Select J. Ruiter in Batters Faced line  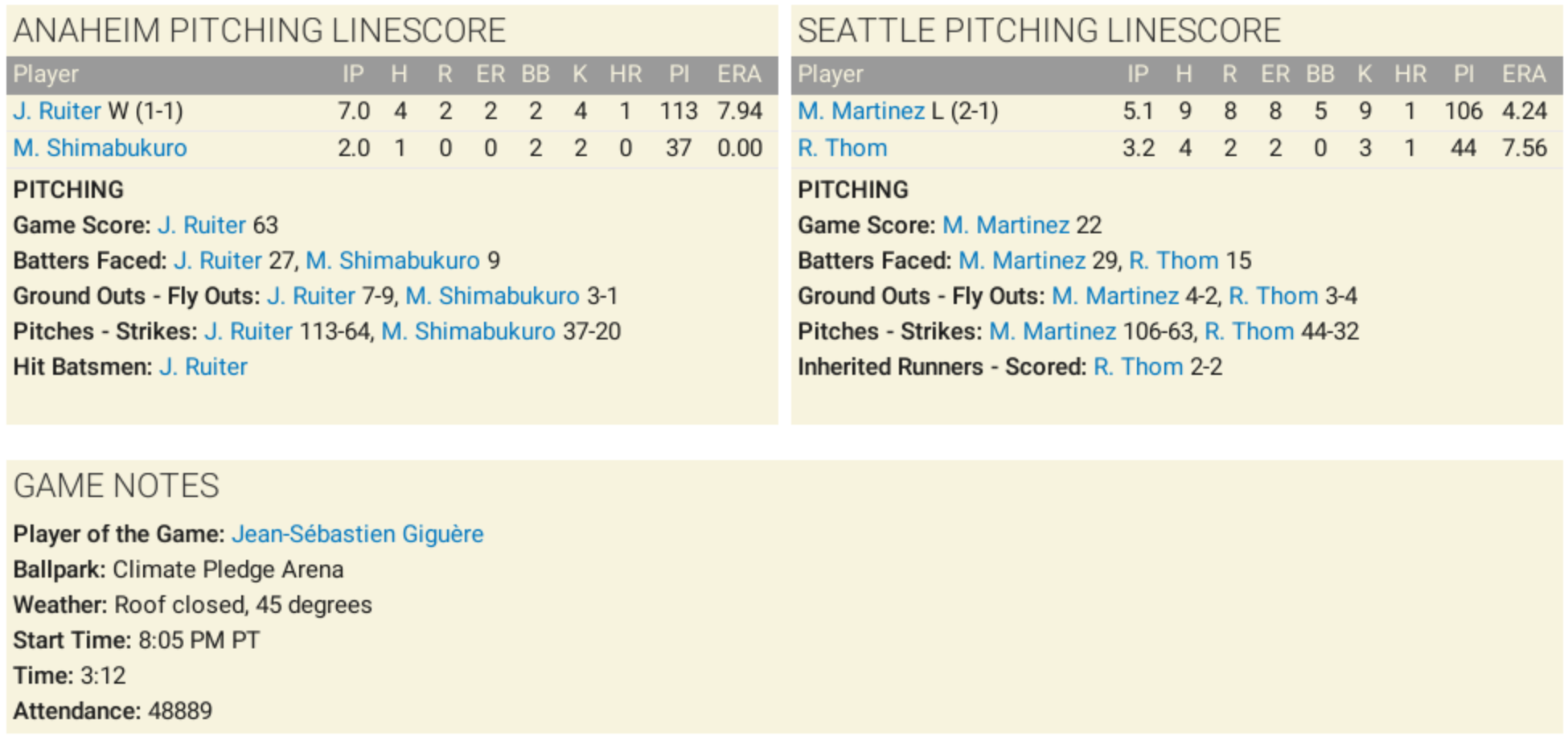[218, 261]
